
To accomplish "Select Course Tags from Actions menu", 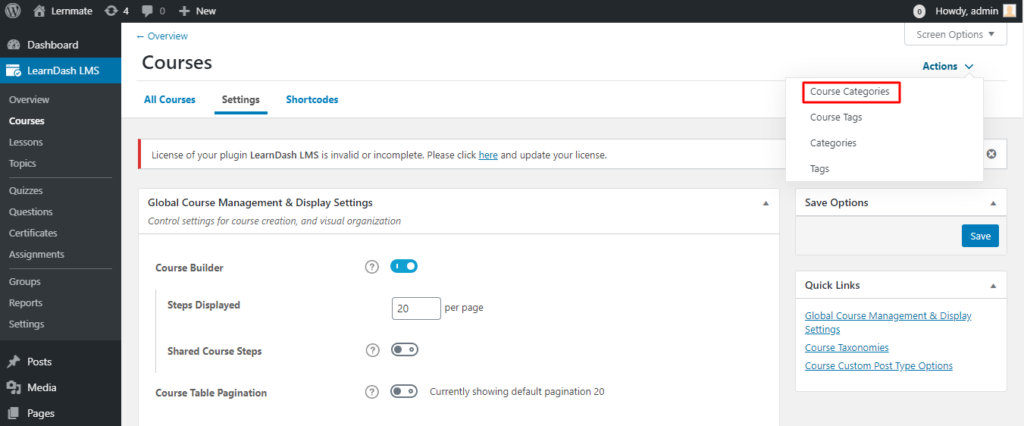I will pos(836,118).
